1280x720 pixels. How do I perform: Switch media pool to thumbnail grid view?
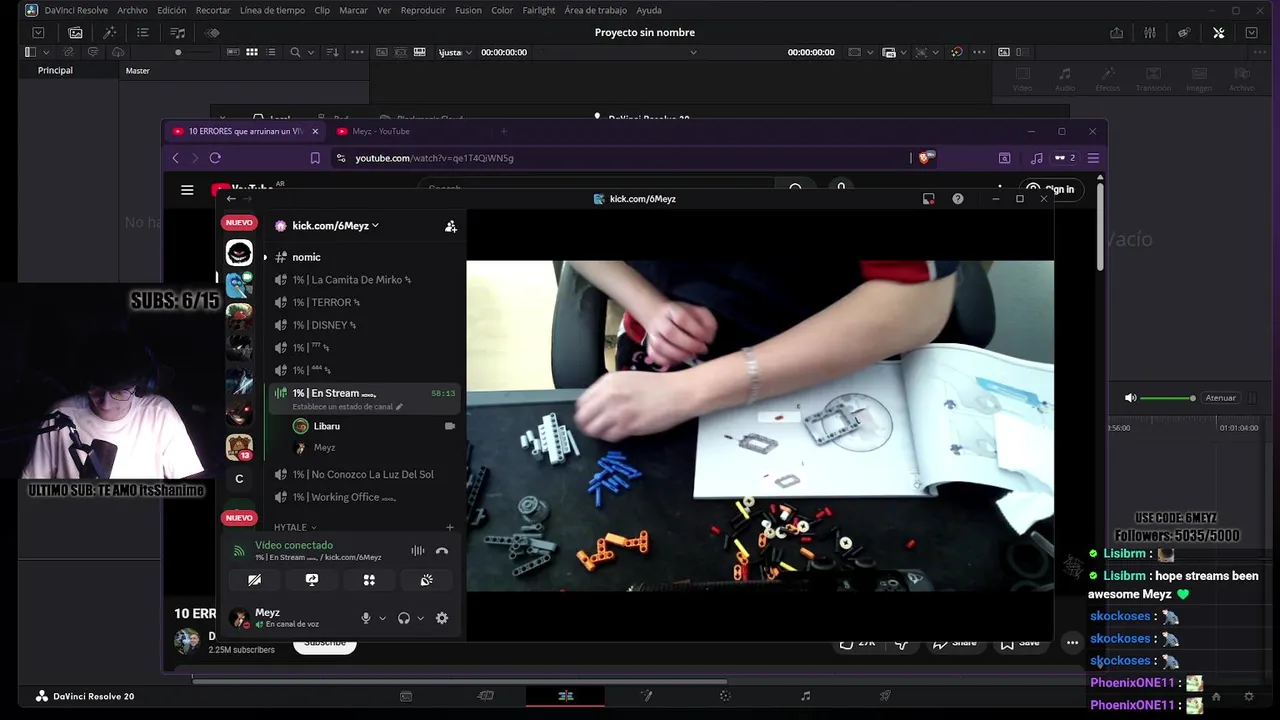[x=252, y=52]
